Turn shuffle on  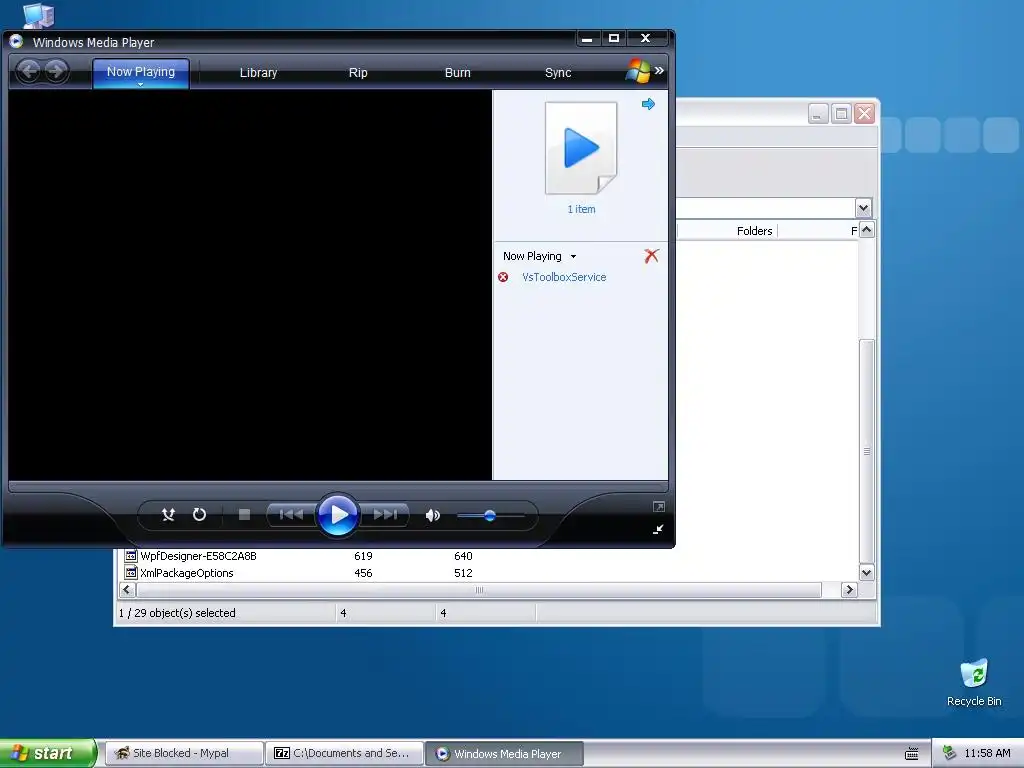coord(168,515)
